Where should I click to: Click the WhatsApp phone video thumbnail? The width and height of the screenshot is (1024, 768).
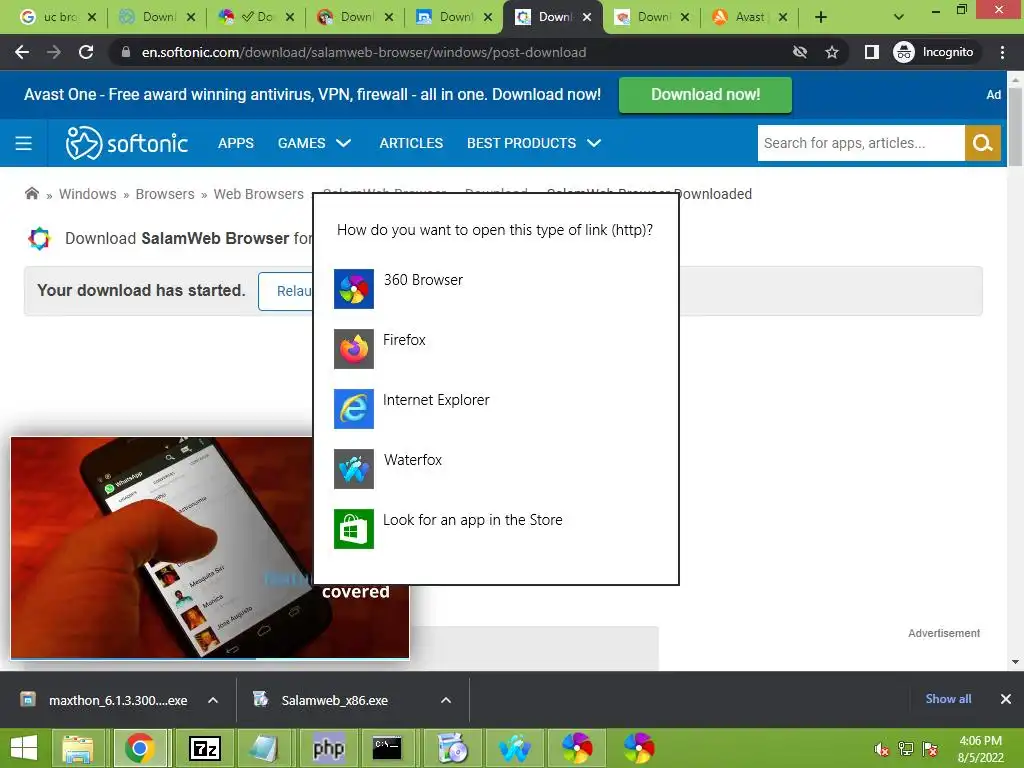210,547
